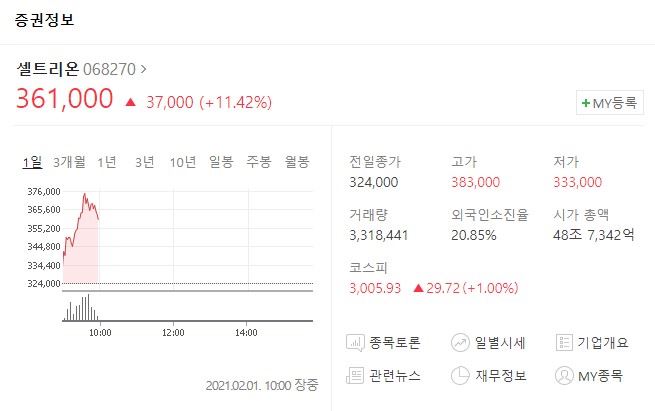The width and height of the screenshot is (655, 411).
Task: Show the 일봉 daily candle chart
Action: [221, 162]
